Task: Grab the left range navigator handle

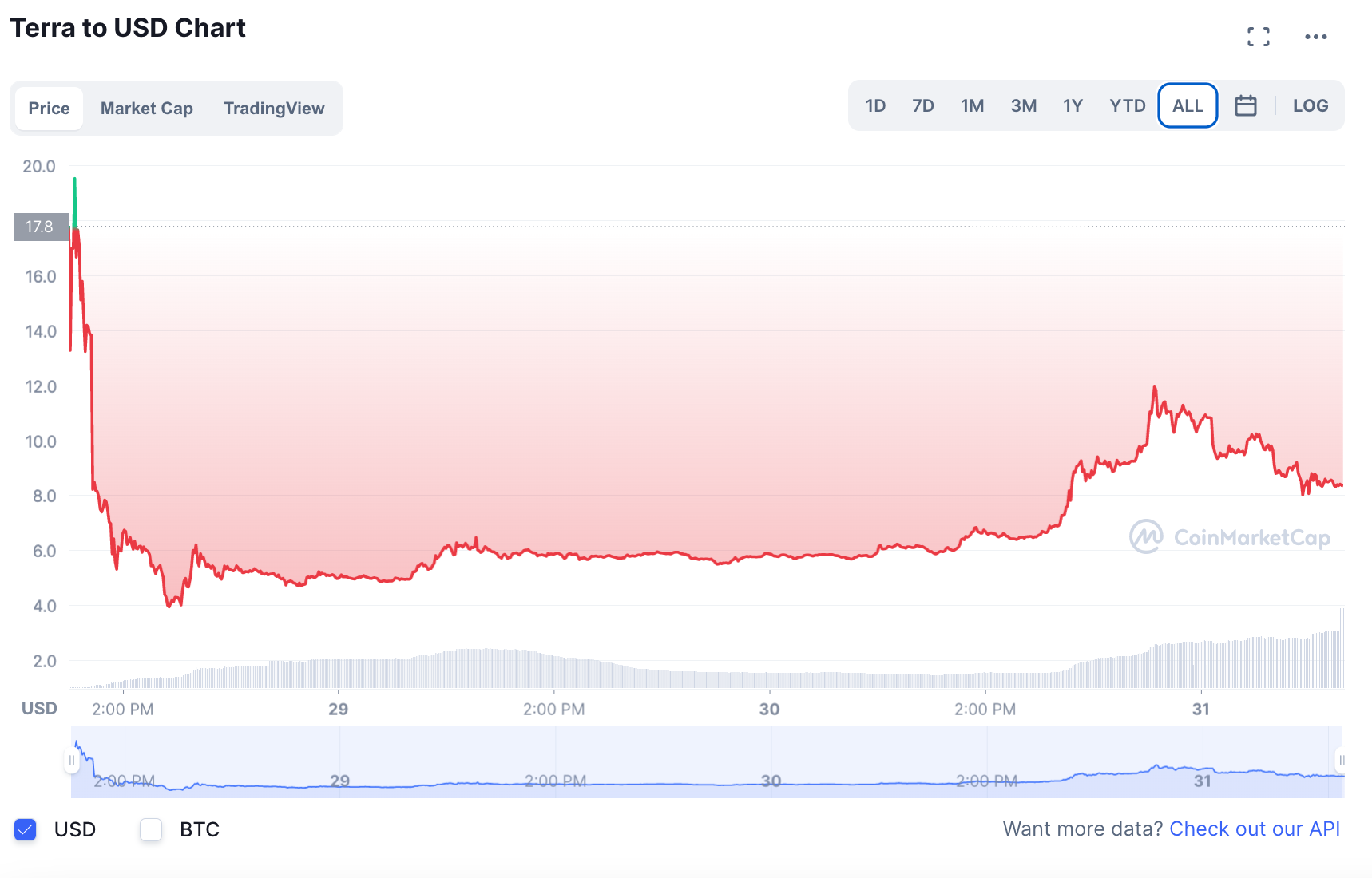Action: [x=72, y=760]
